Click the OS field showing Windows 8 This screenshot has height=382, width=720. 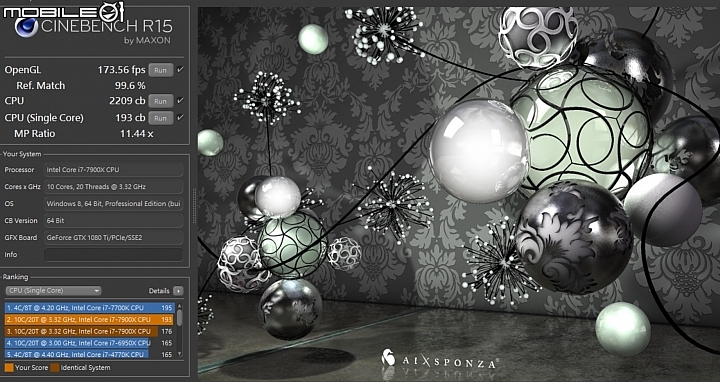tap(113, 203)
